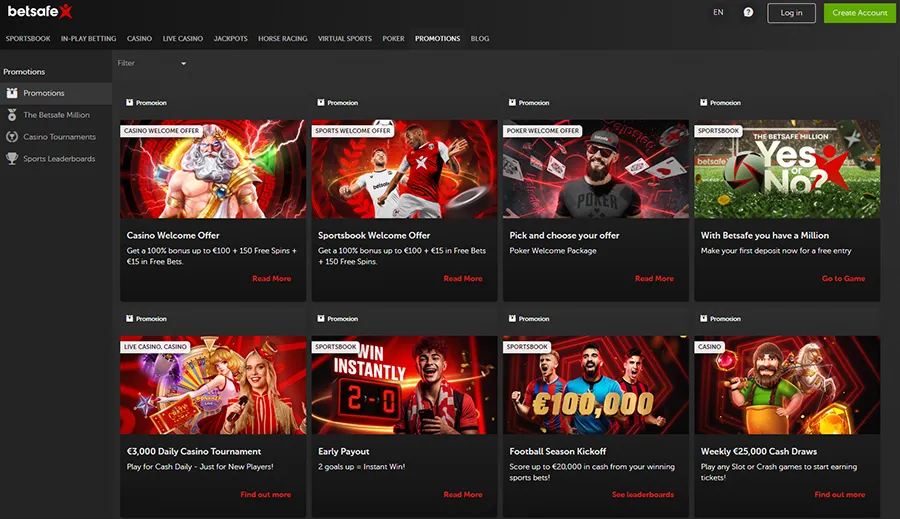Open the Sports Welcome Offer footballers banner
900x519 pixels.
(404, 169)
